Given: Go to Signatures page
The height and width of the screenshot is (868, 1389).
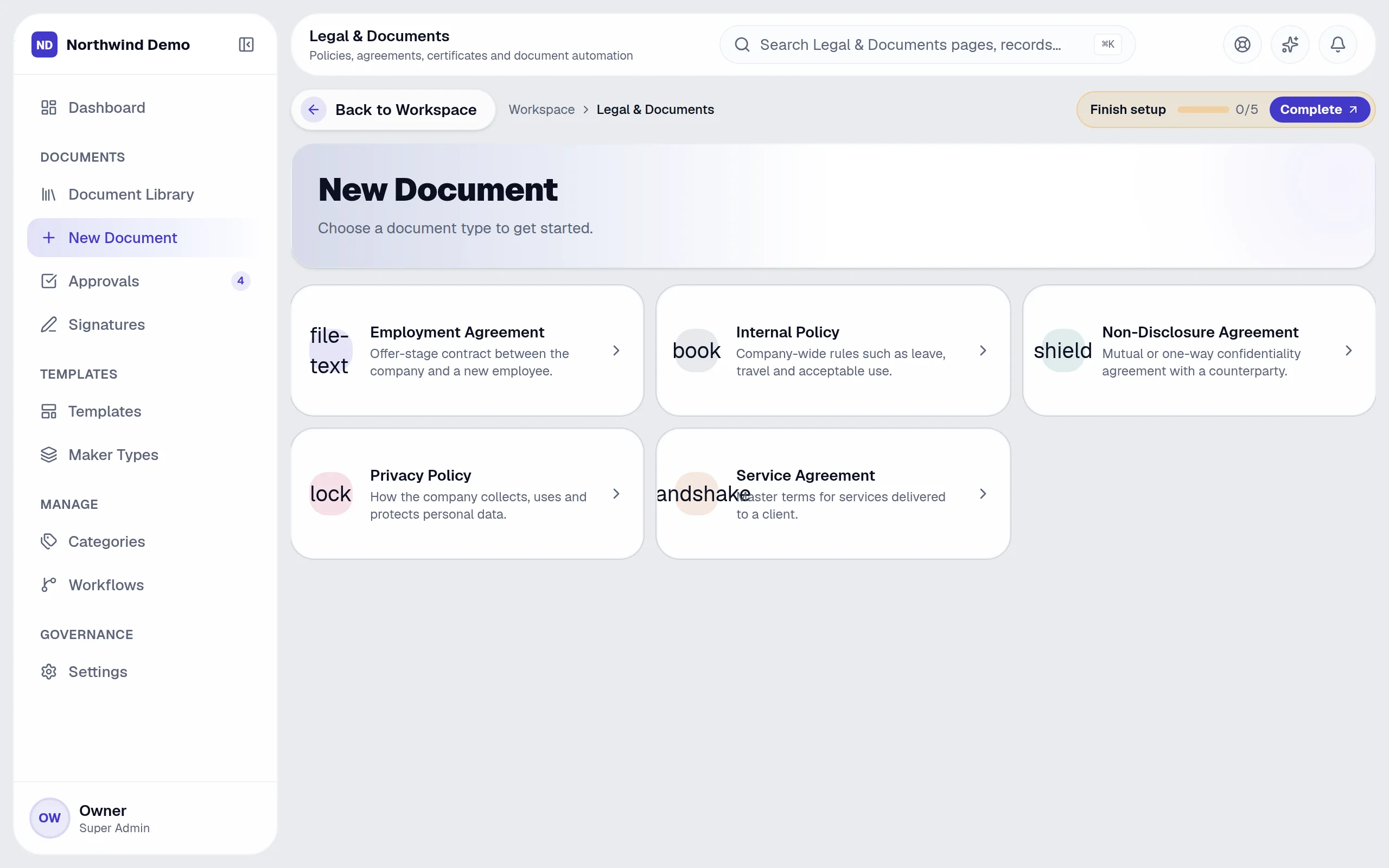Looking at the screenshot, I should tap(145, 324).
